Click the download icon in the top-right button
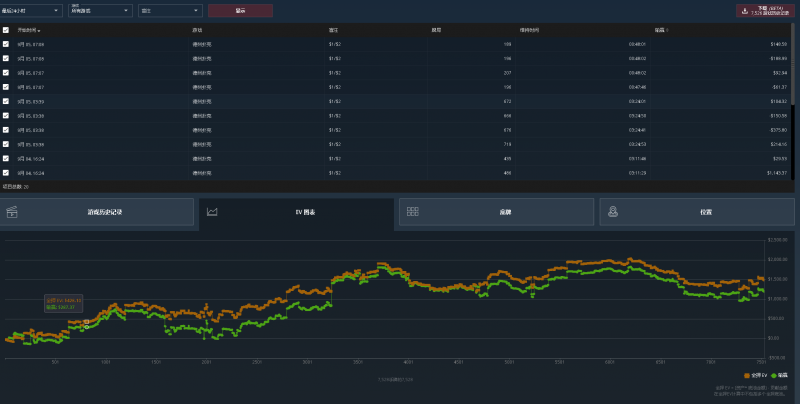Screen dimensions: 800x404 click(744, 11)
